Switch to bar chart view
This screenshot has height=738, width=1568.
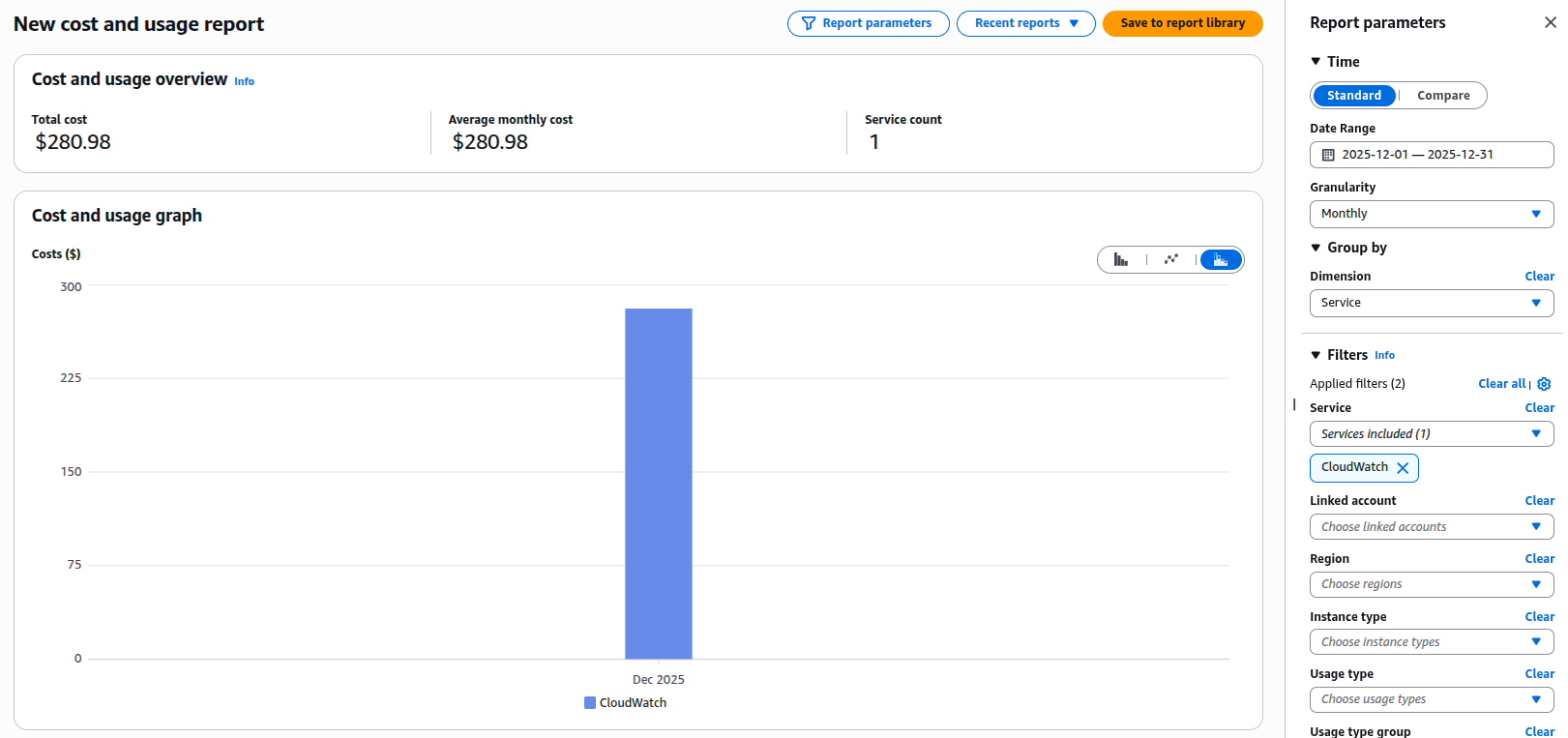[1121, 259]
